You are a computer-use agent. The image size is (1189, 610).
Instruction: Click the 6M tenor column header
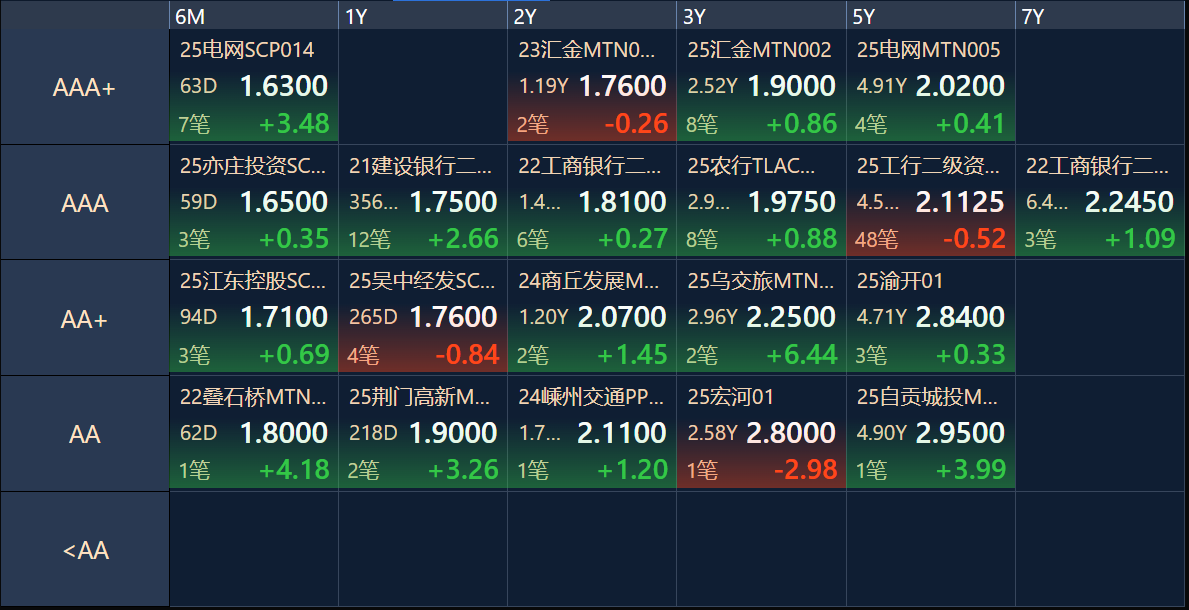click(x=253, y=16)
